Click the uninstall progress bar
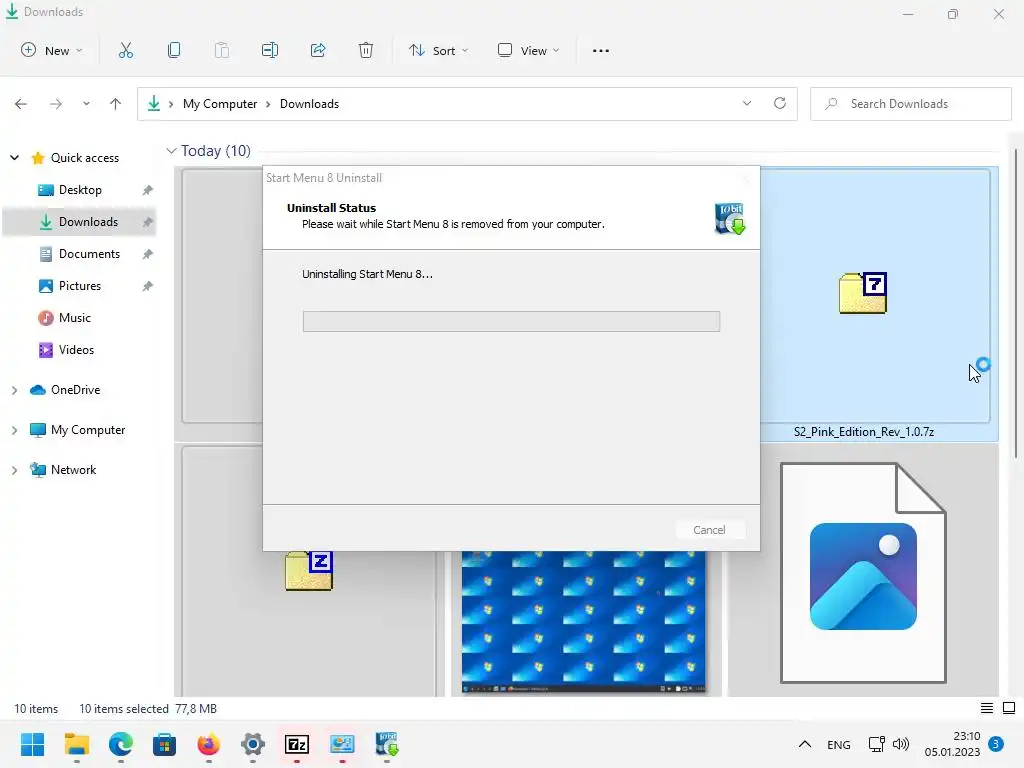This screenshot has width=1024, height=768. (511, 321)
